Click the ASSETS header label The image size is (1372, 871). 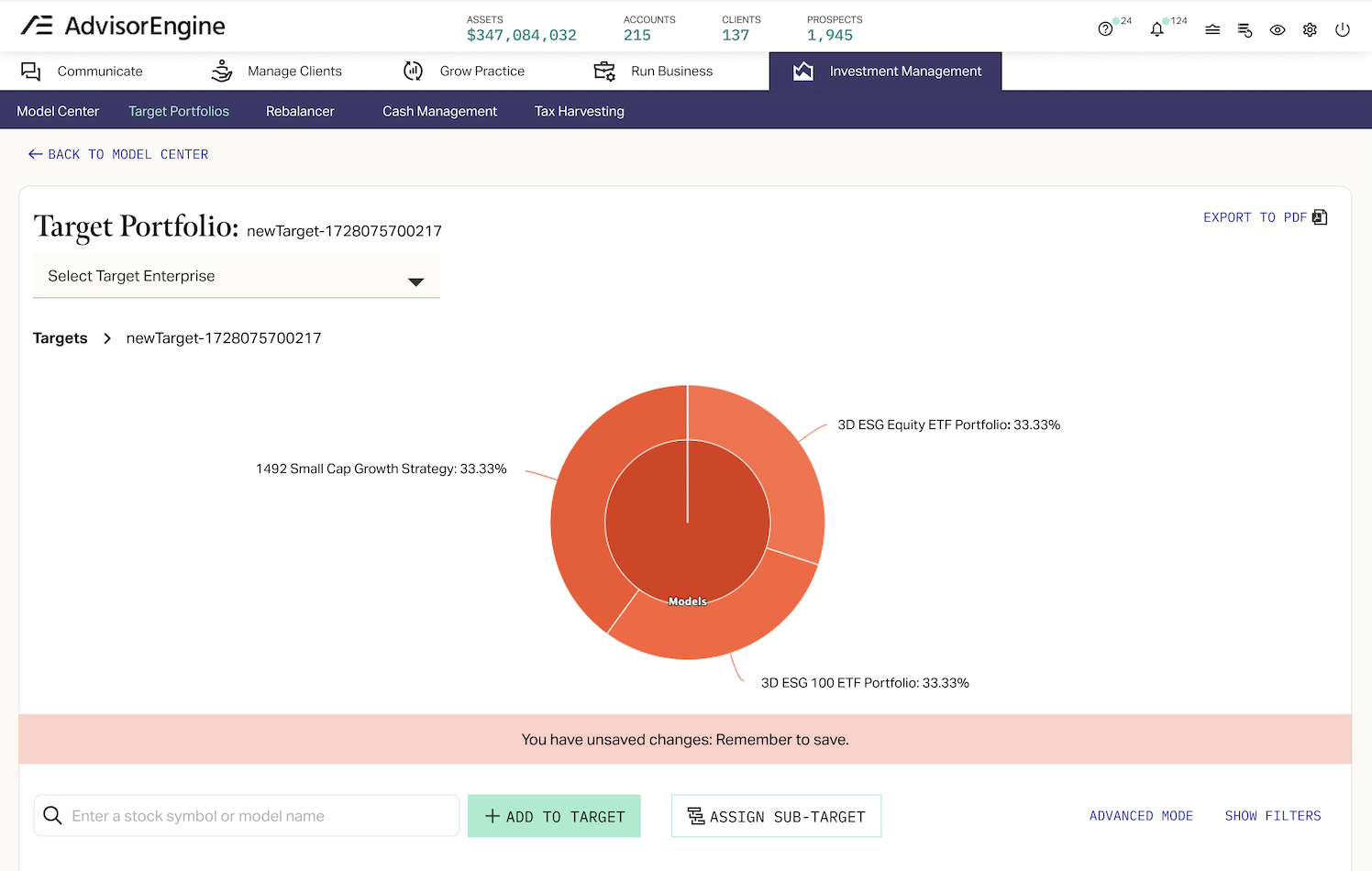tap(485, 19)
